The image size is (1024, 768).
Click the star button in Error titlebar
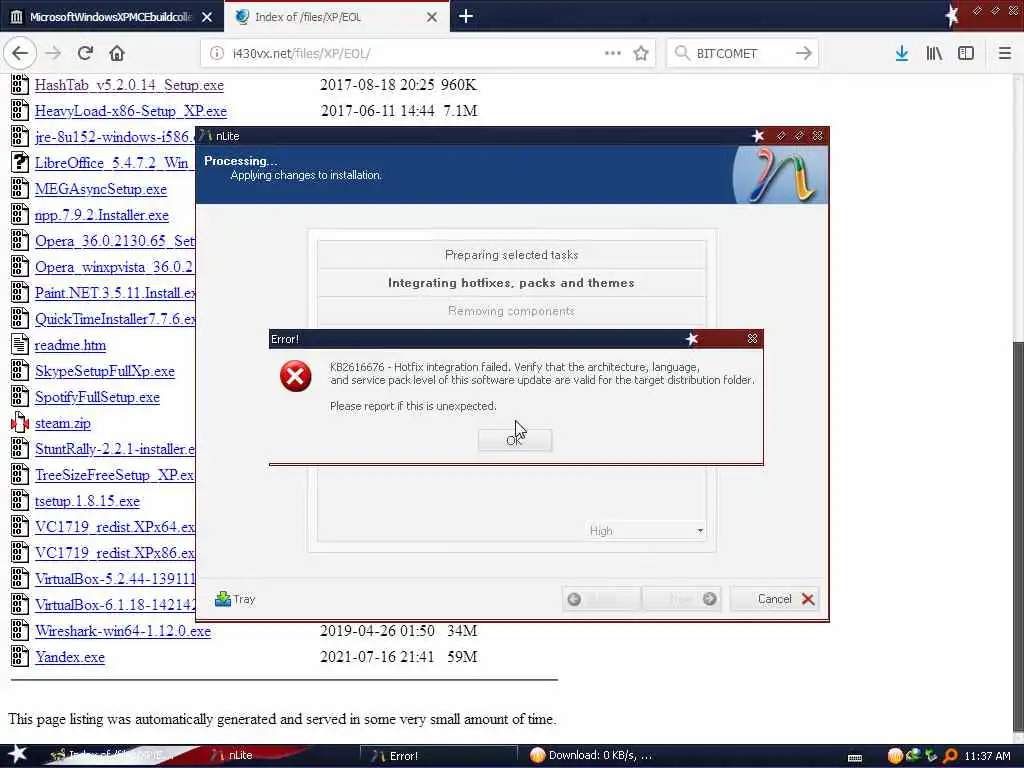click(x=692, y=338)
